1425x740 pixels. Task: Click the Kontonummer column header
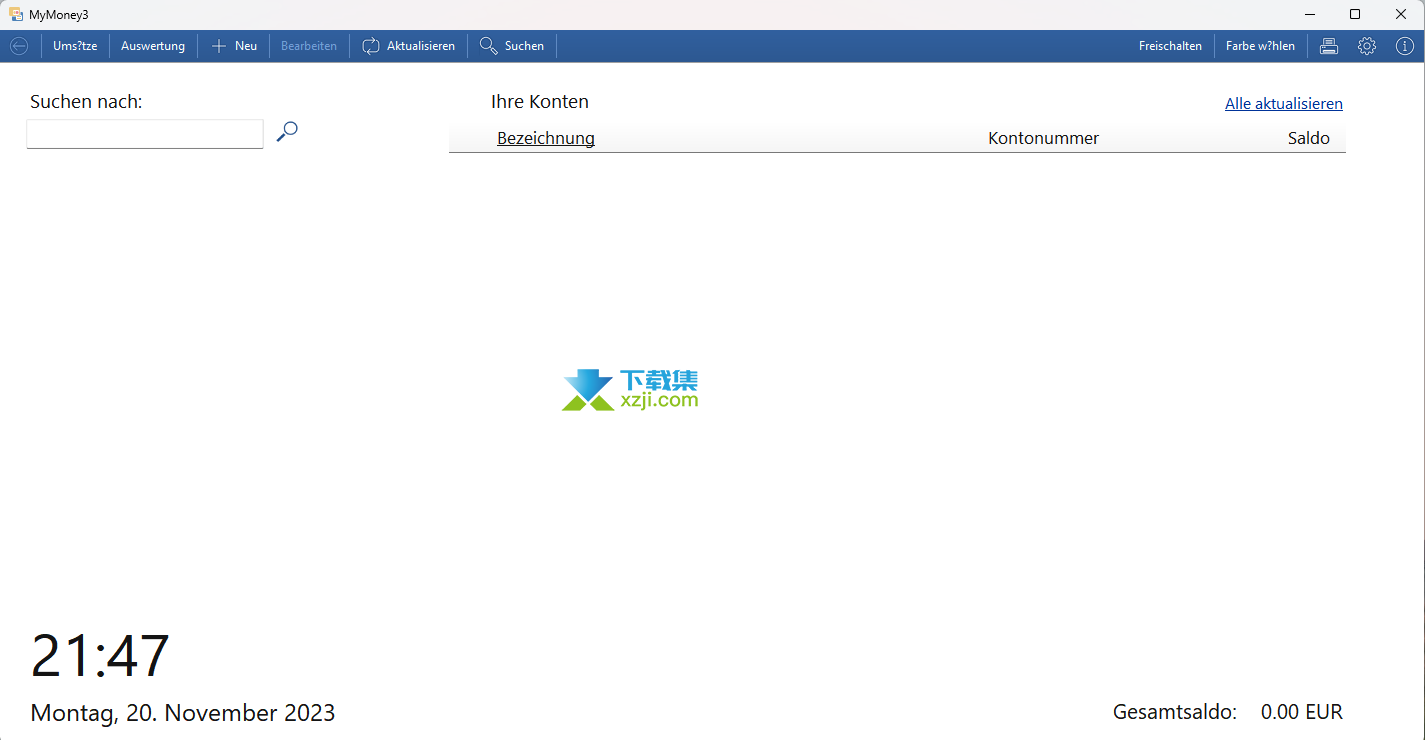coord(1044,138)
